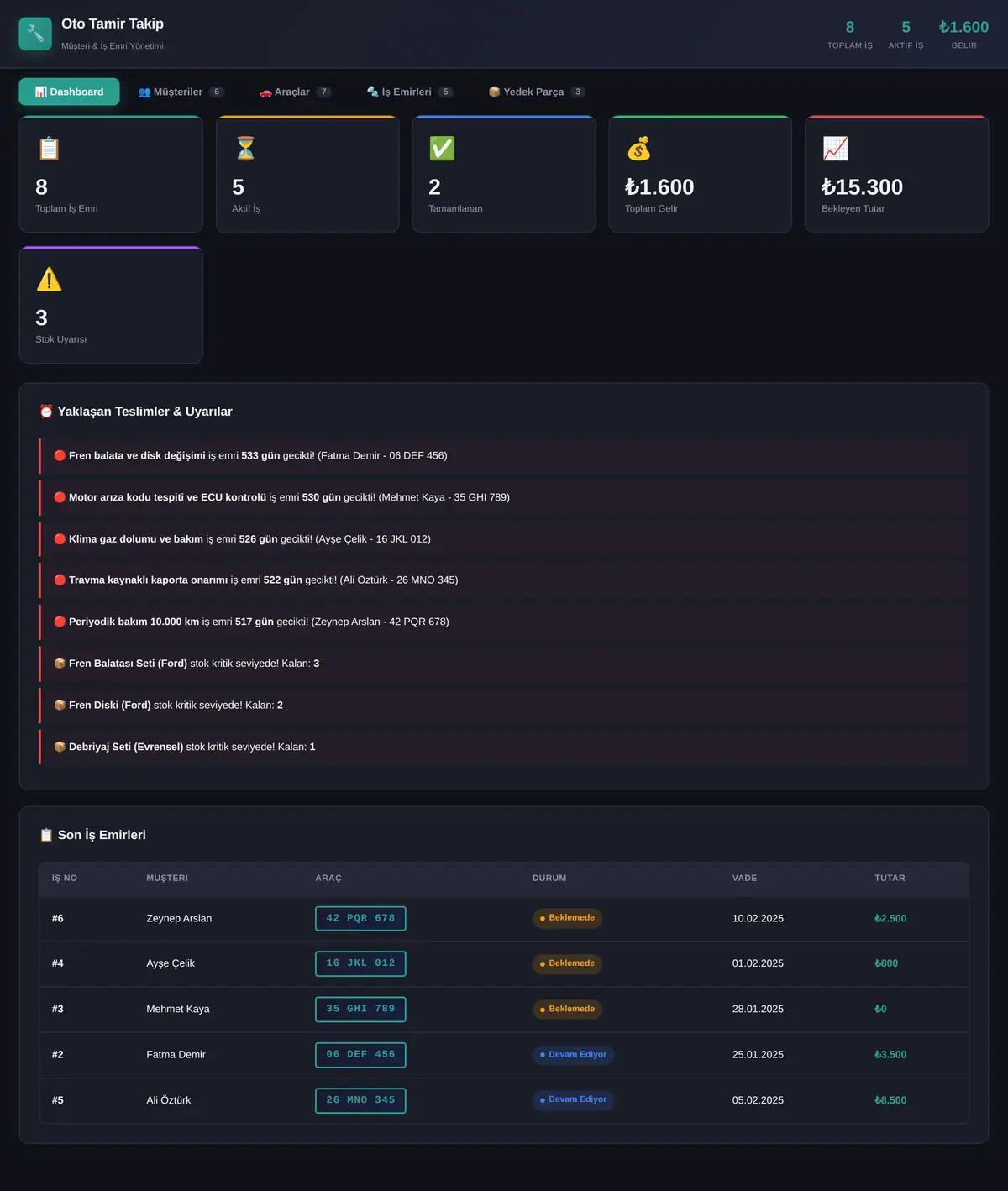Click red circle icon of Motor arıza alert
The image size is (1008, 1191).
(60, 497)
